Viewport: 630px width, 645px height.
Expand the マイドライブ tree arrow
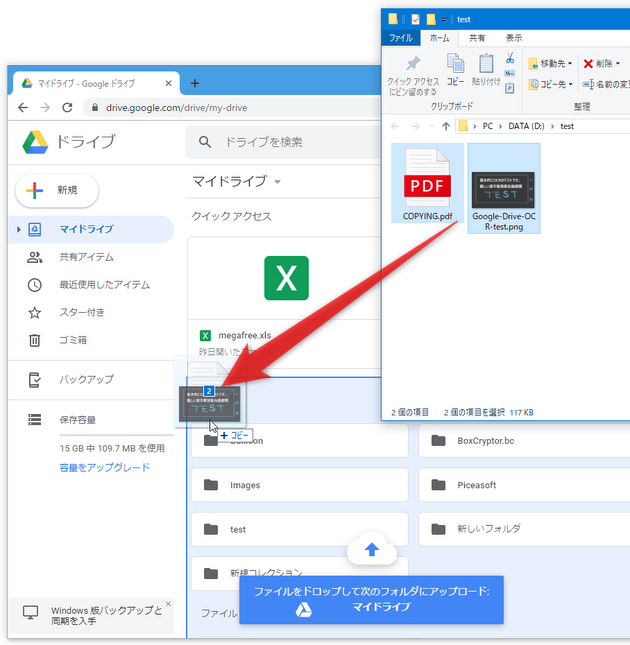tap(19, 229)
